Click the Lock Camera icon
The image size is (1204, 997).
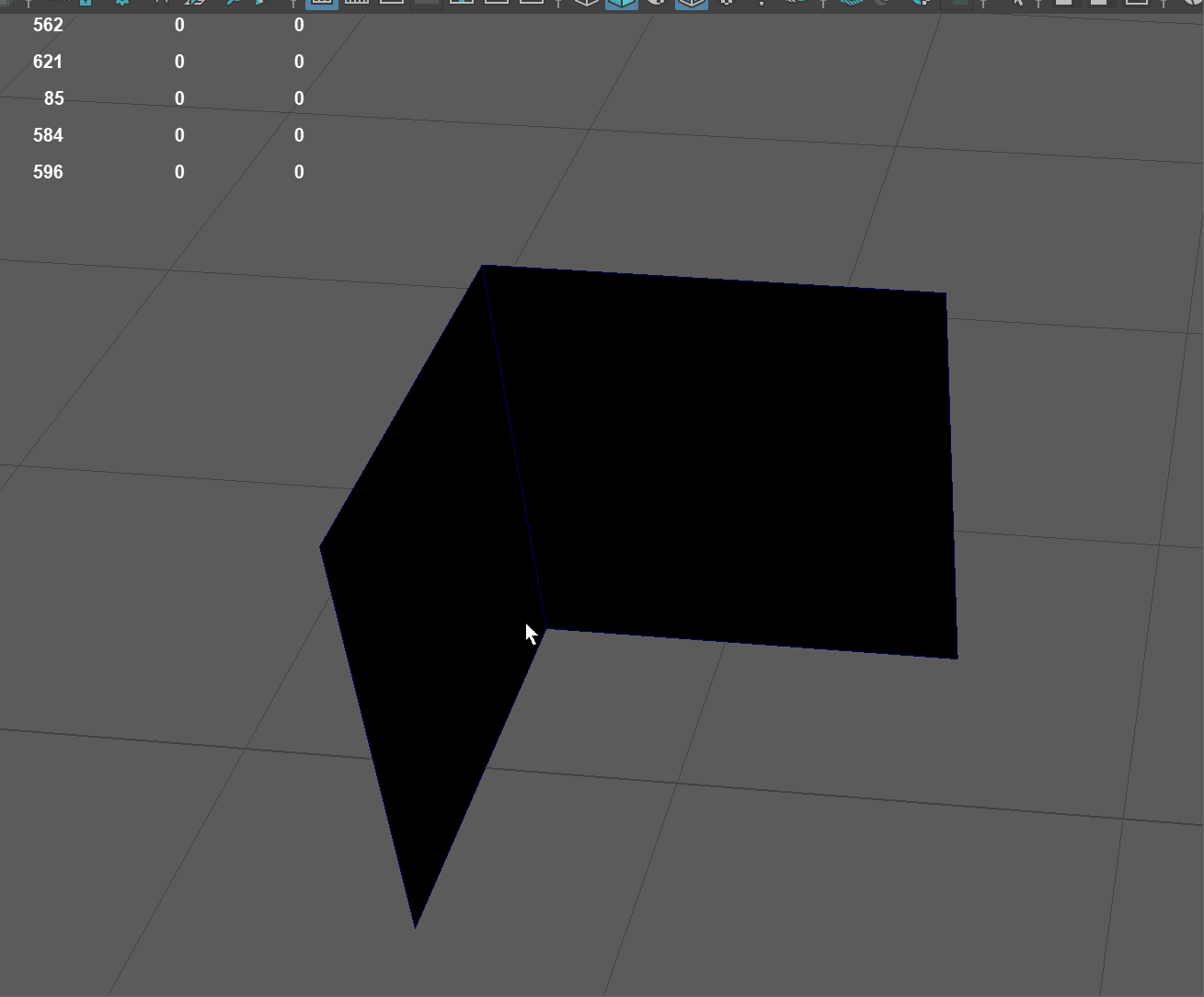86,3
